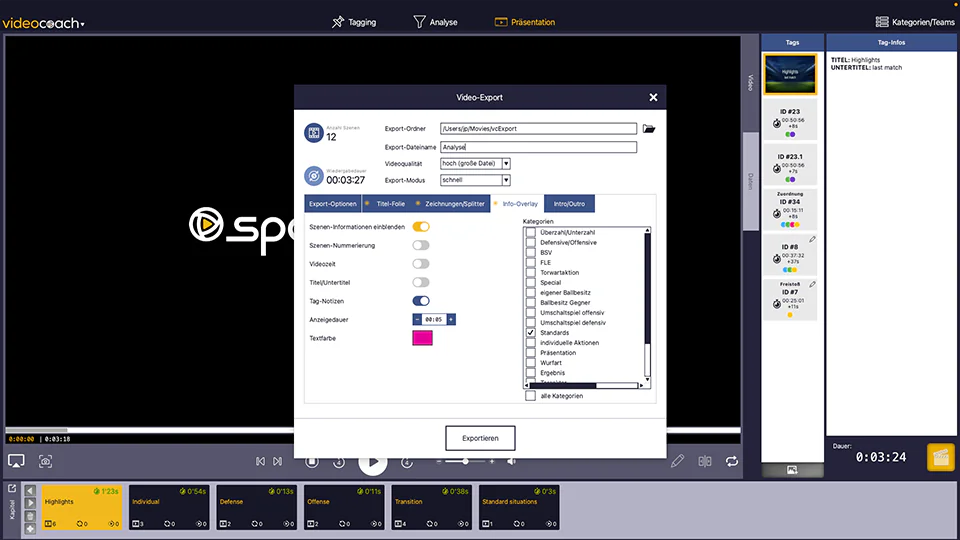Click the Kapitel pop-out icon
Screen dimensions: 960x540
click(x=12, y=489)
